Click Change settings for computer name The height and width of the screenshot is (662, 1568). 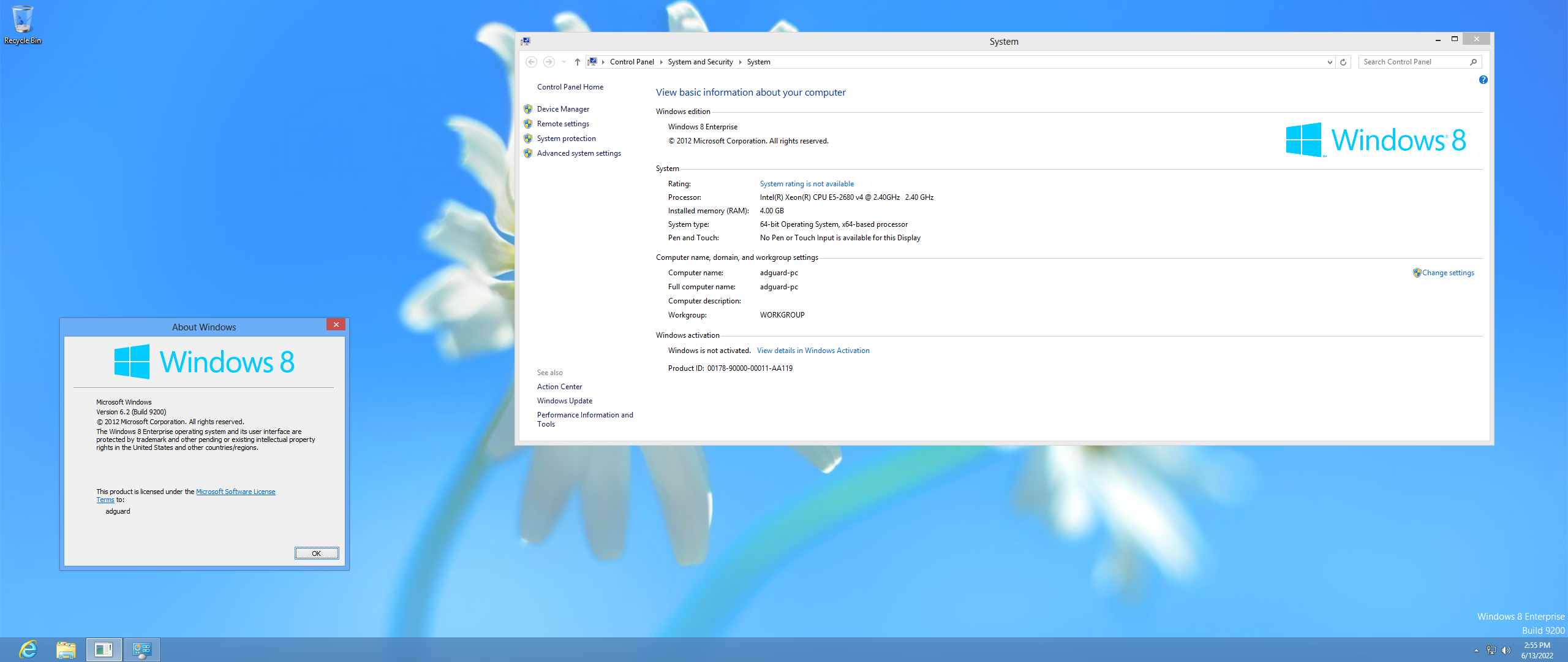point(1448,273)
